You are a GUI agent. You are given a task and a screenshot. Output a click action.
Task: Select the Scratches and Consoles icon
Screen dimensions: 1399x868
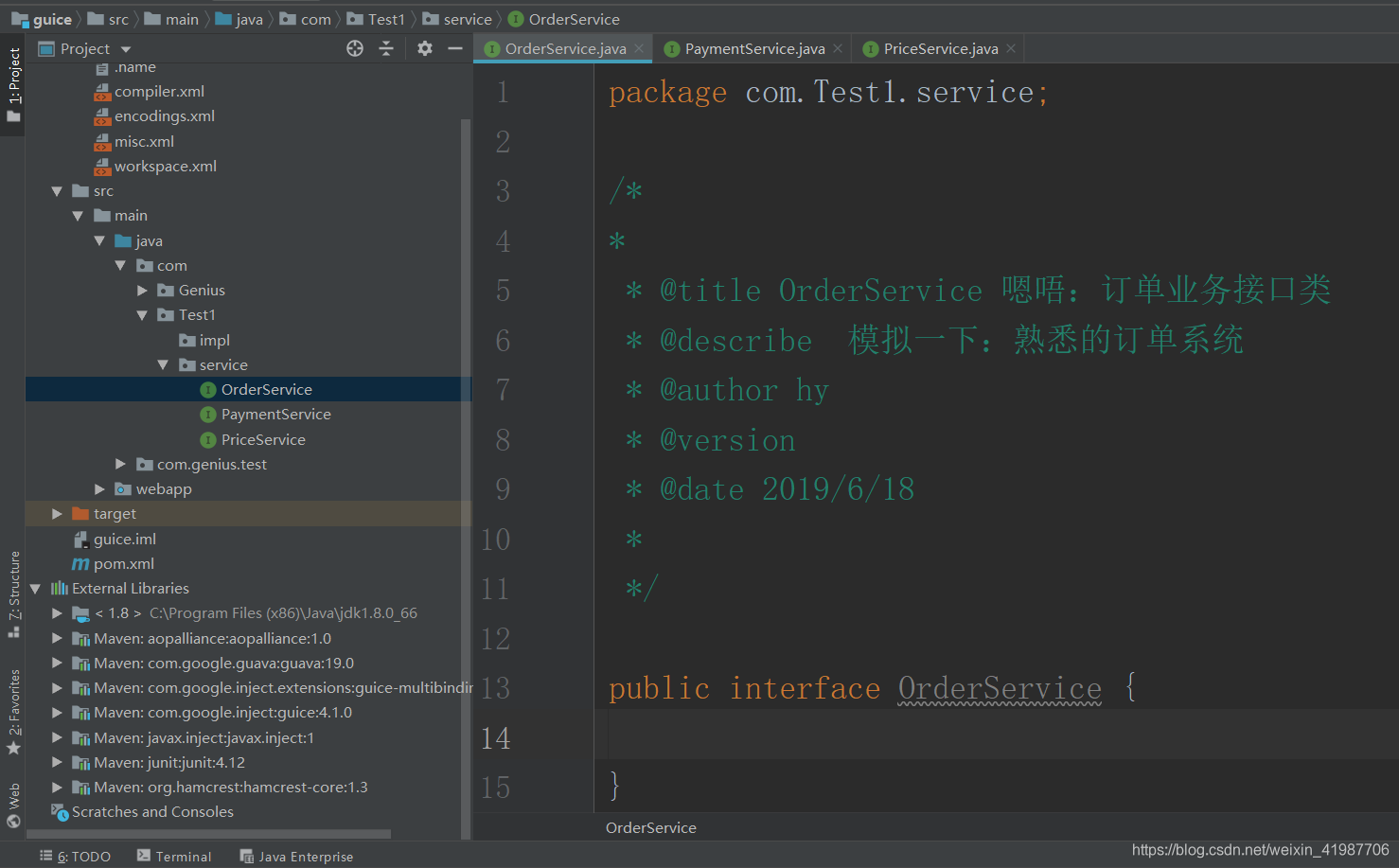(x=60, y=812)
